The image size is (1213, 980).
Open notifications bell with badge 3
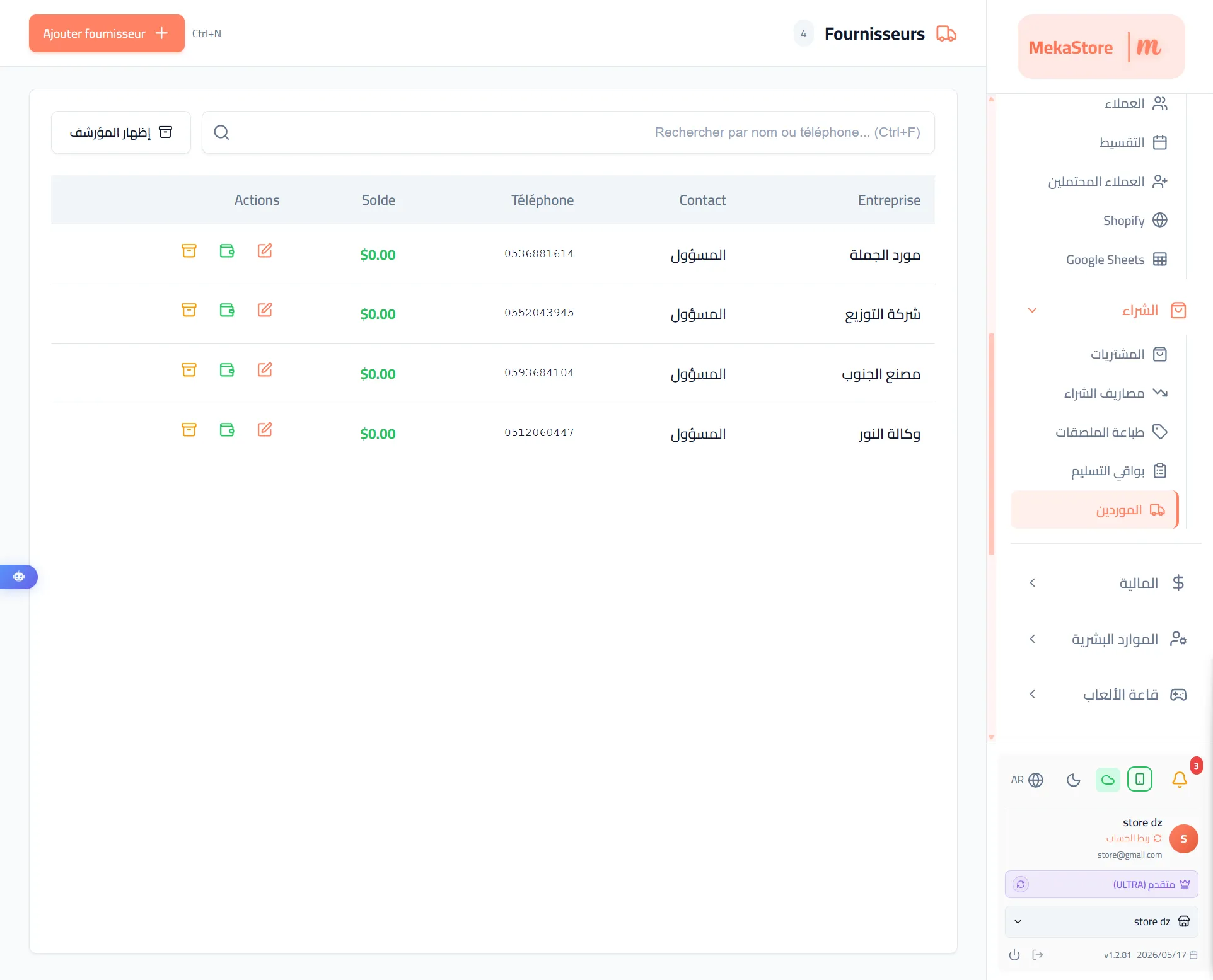click(x=1180, y=780)
